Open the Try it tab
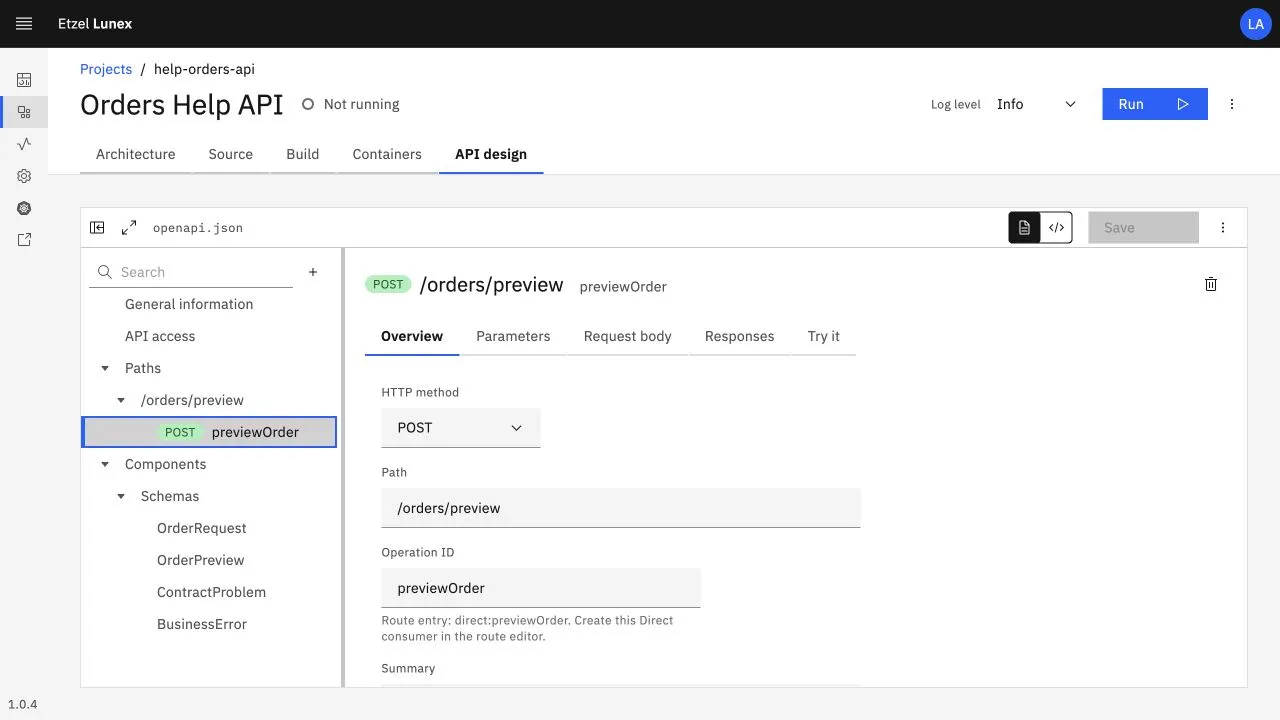The width and height of the screenshot is (1280, 720). (x=824, y=336)
